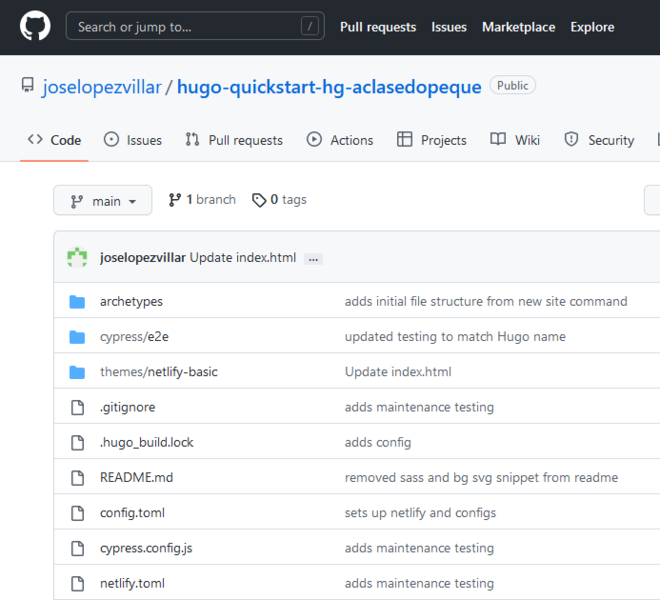Click the .gitignore file icon
660x600 pixels.
pyautogui.click(x=77, y=408)
